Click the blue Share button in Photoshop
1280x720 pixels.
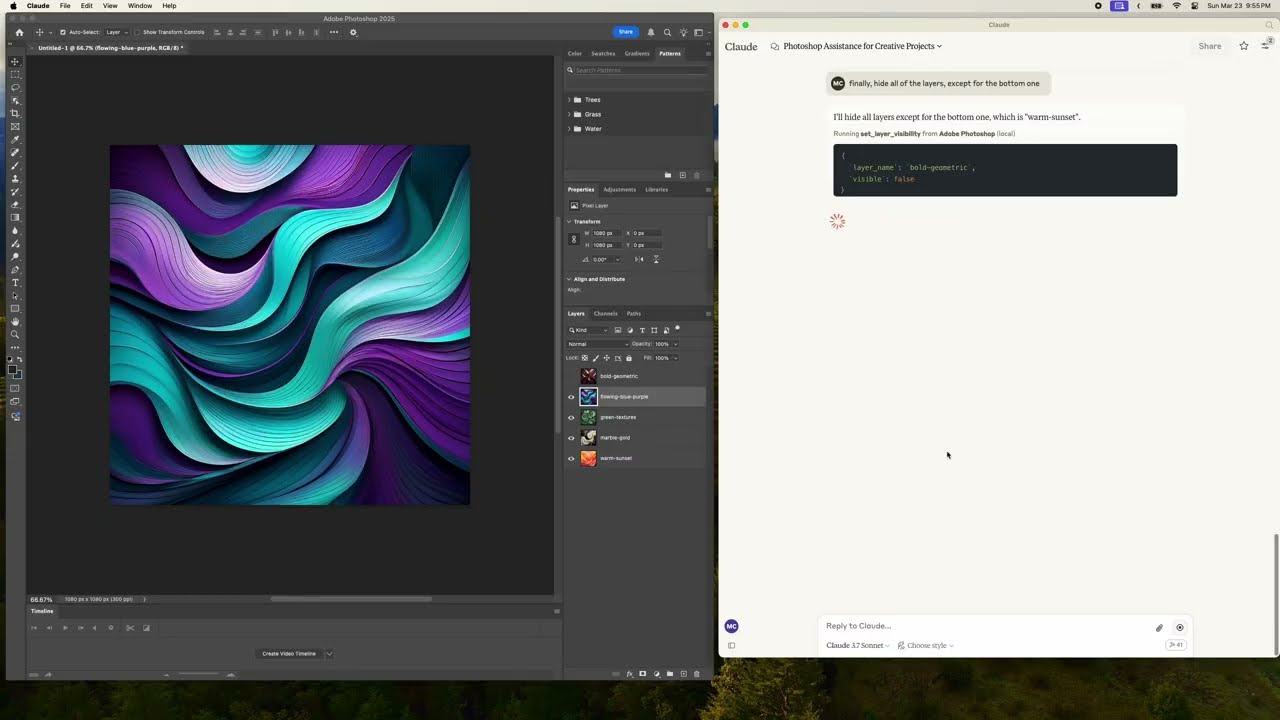625,32
